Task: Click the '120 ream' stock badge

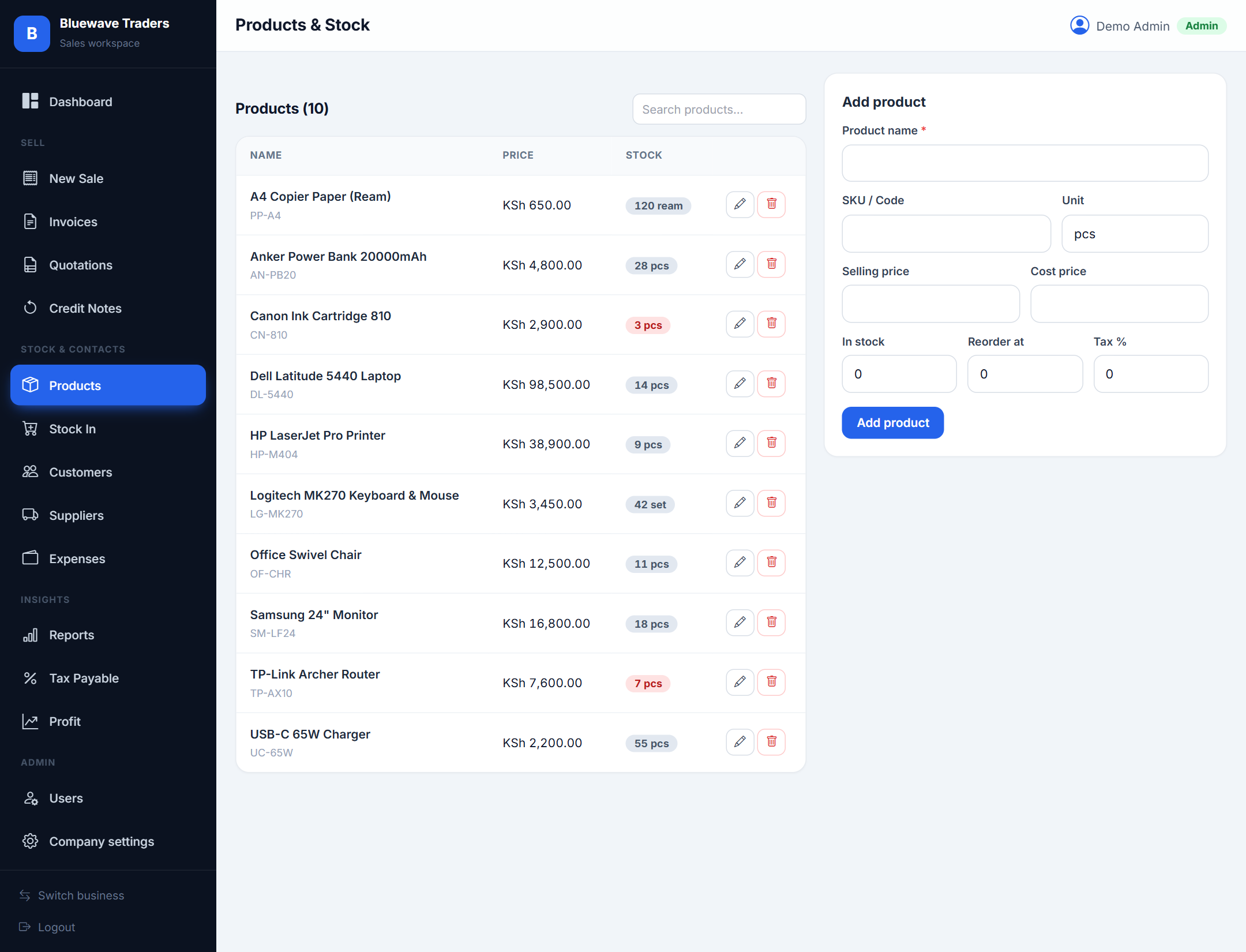Action: pos(658,205)
